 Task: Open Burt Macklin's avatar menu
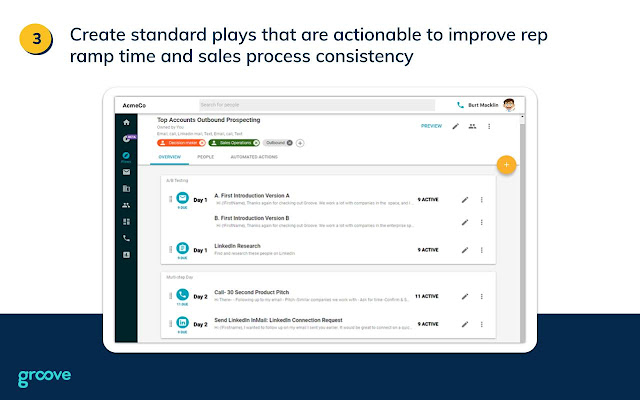pos(509,105)
